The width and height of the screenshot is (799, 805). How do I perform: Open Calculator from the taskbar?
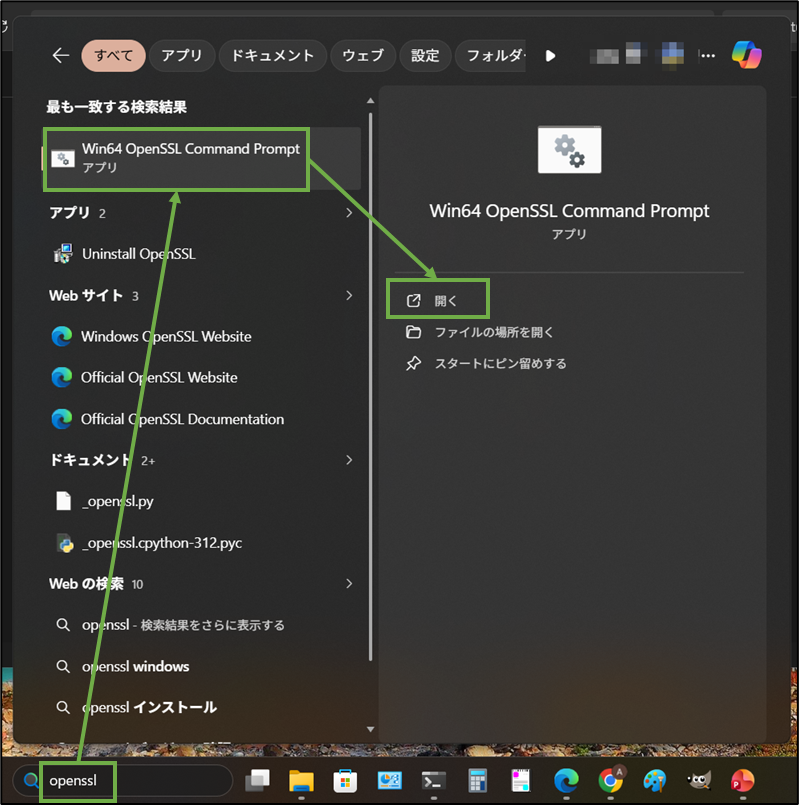(x=478, y=781)
